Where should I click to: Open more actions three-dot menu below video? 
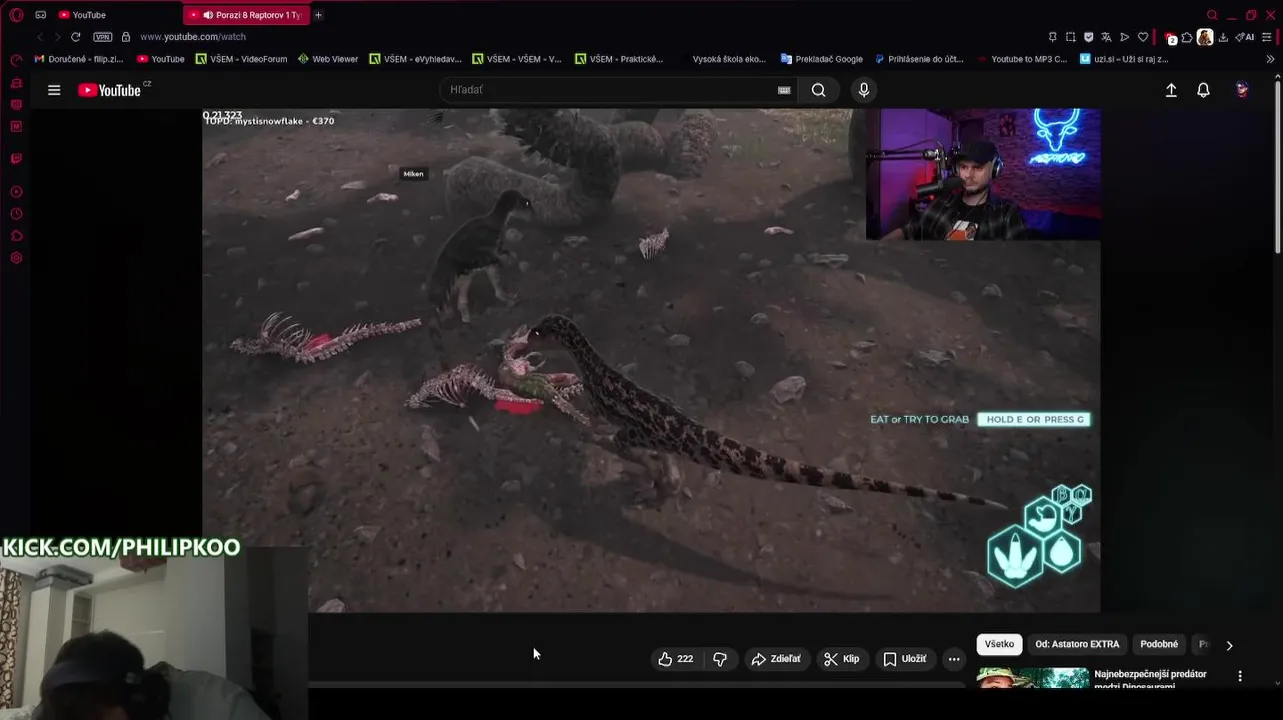coord(954,659)
